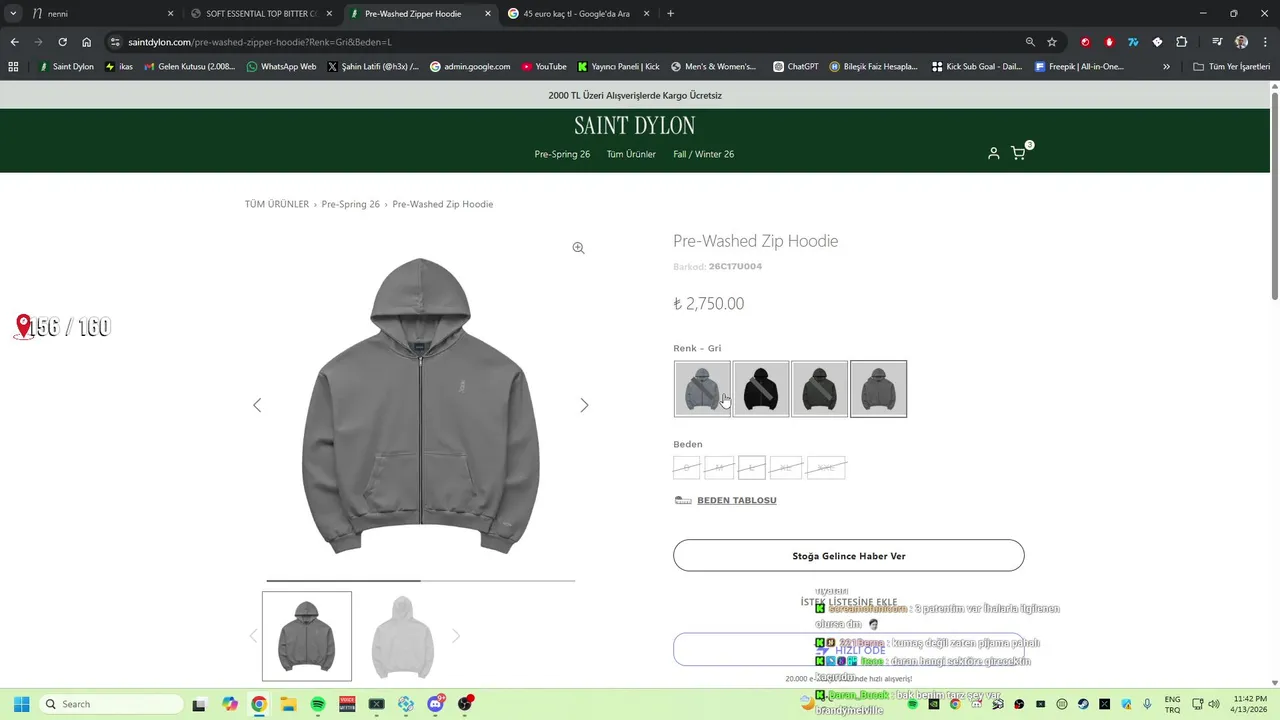1280x720 pixels.
Task: Open ChatGPT bookmark
Action: click(x=796, y=67)
